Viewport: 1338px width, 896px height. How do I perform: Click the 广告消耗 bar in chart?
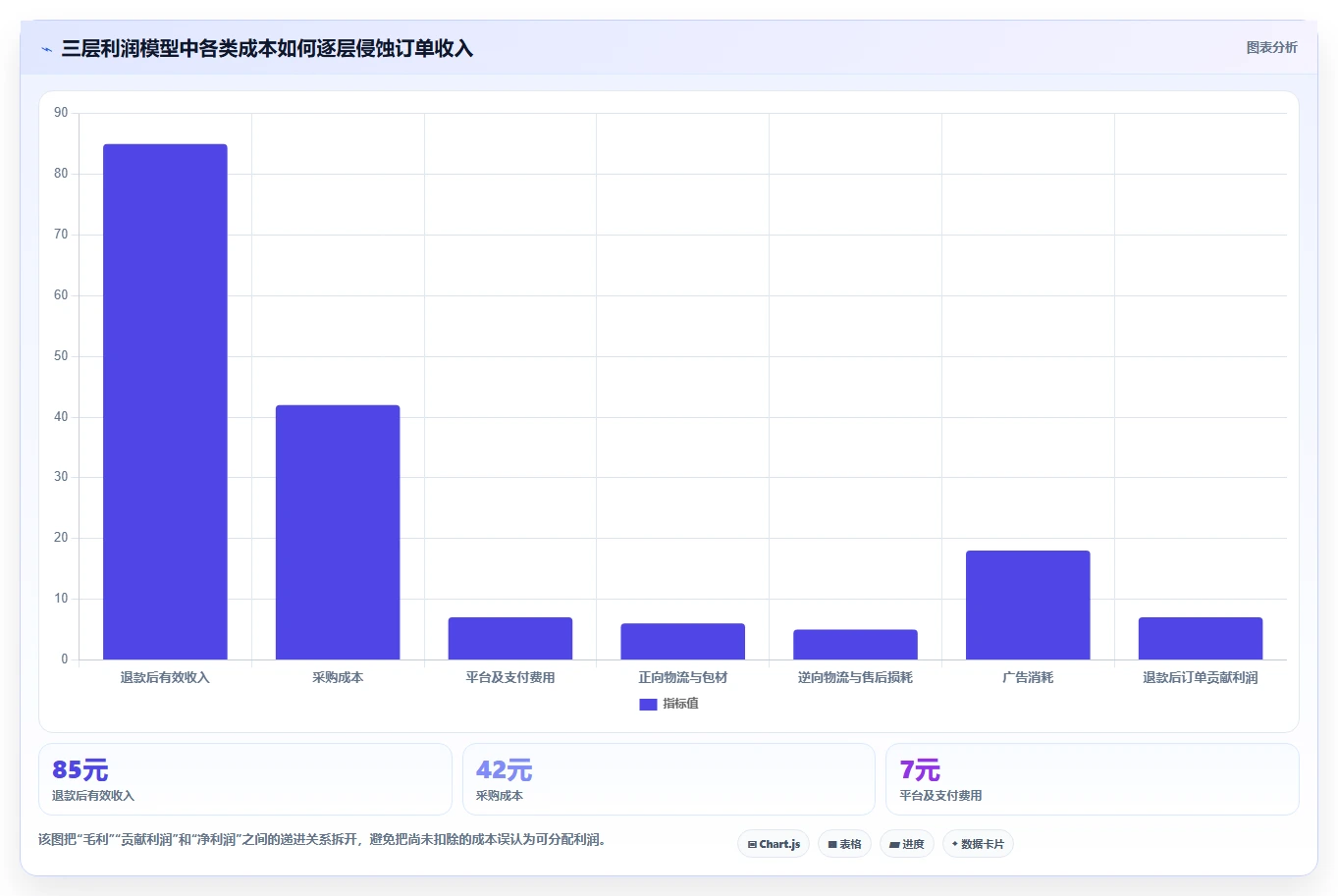[x=1028, y=605]
